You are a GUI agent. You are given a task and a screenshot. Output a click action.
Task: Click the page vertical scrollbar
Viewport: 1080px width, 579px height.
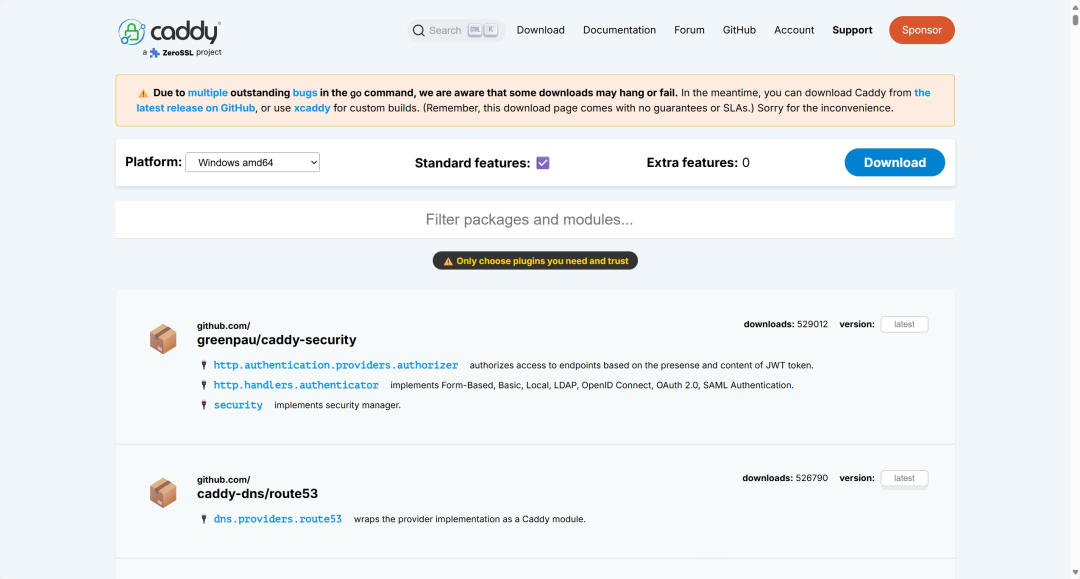1073,300
